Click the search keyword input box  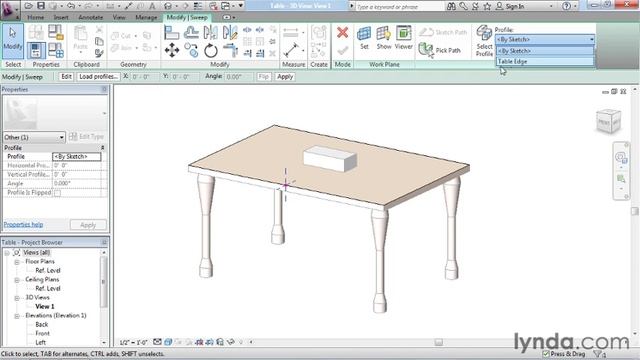coord(399,7)
